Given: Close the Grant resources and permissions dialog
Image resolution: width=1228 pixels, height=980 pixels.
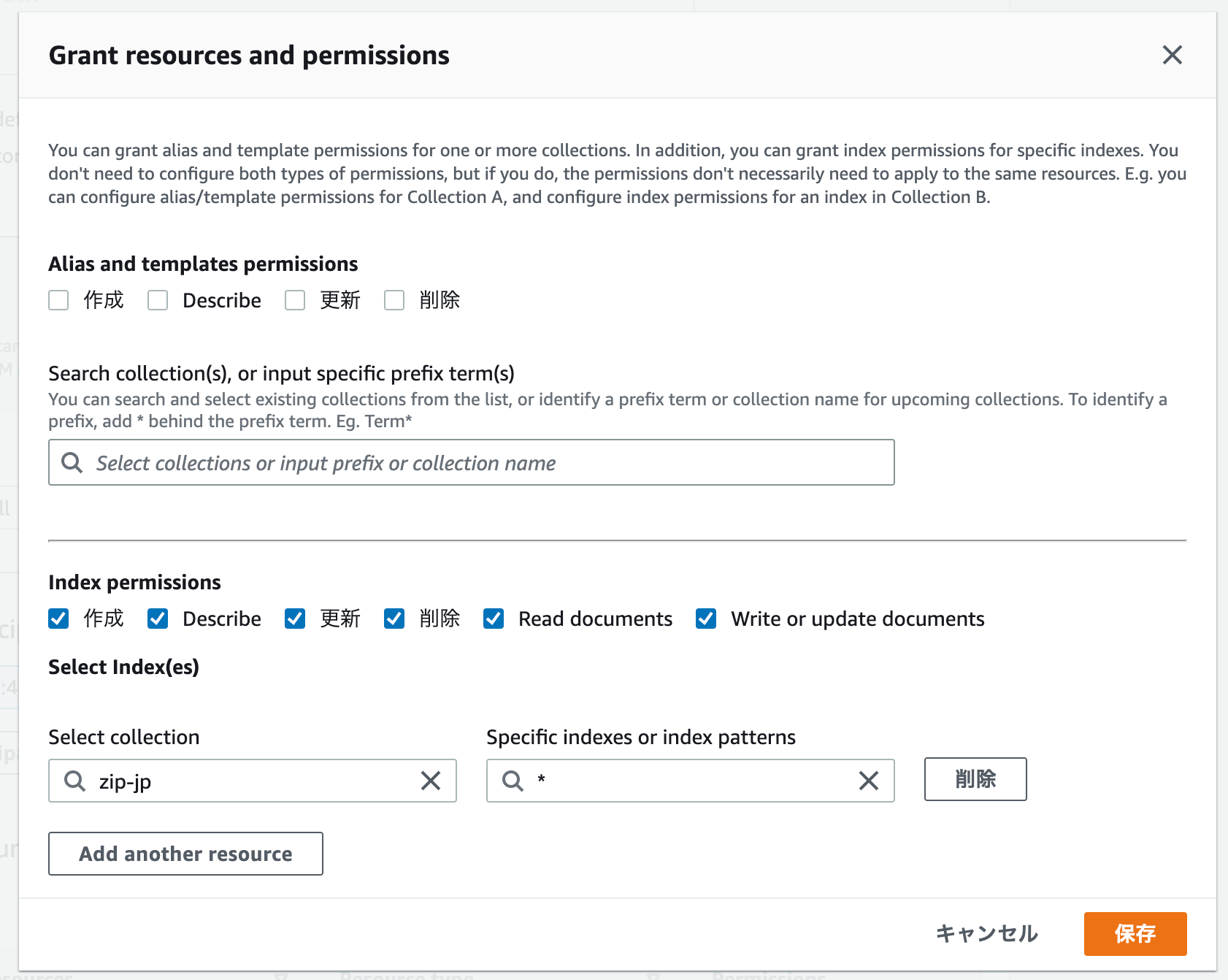Looking at the screenshot, I should [x=1172, y=55].
